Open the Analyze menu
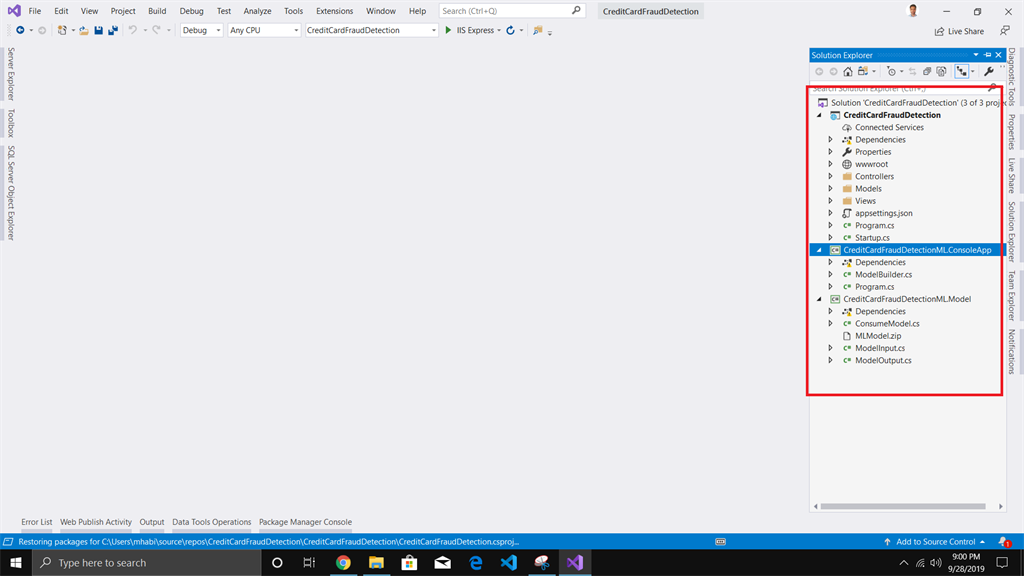 [257, 11]
